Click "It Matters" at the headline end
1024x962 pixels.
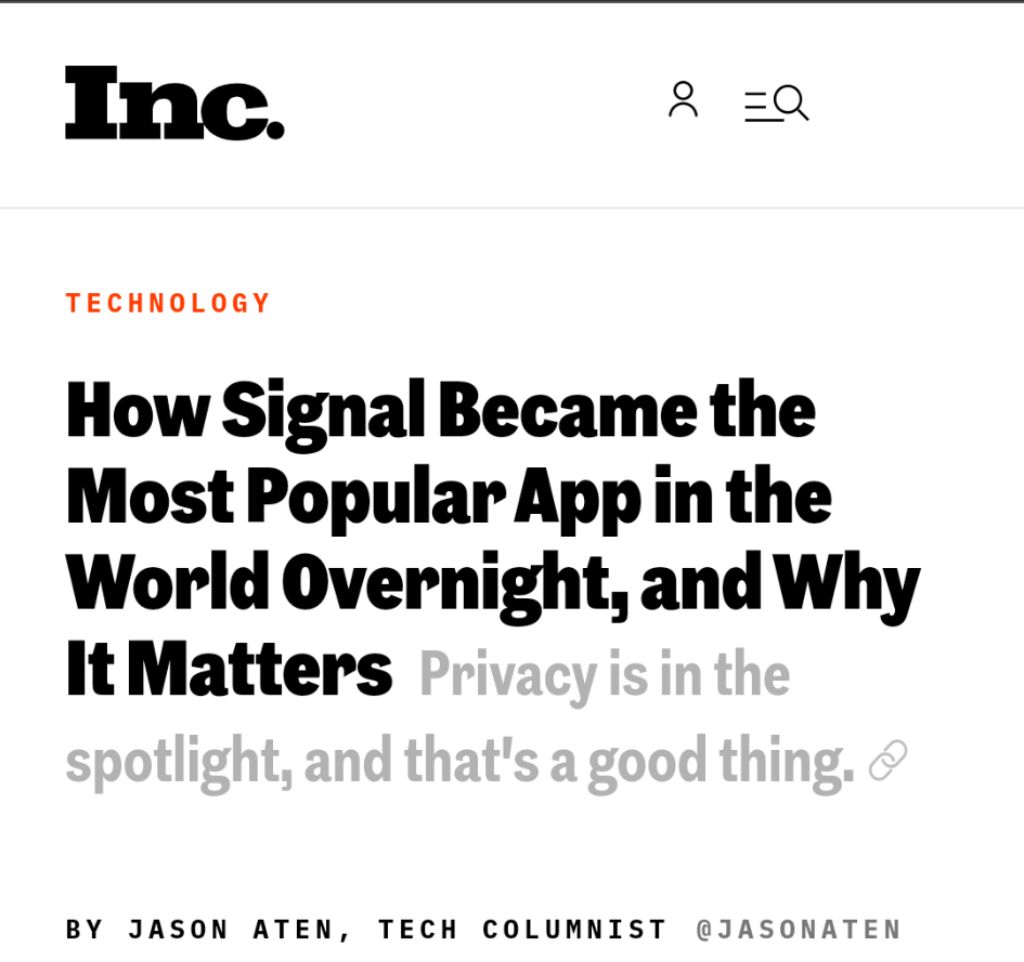(x=229, y=670)
